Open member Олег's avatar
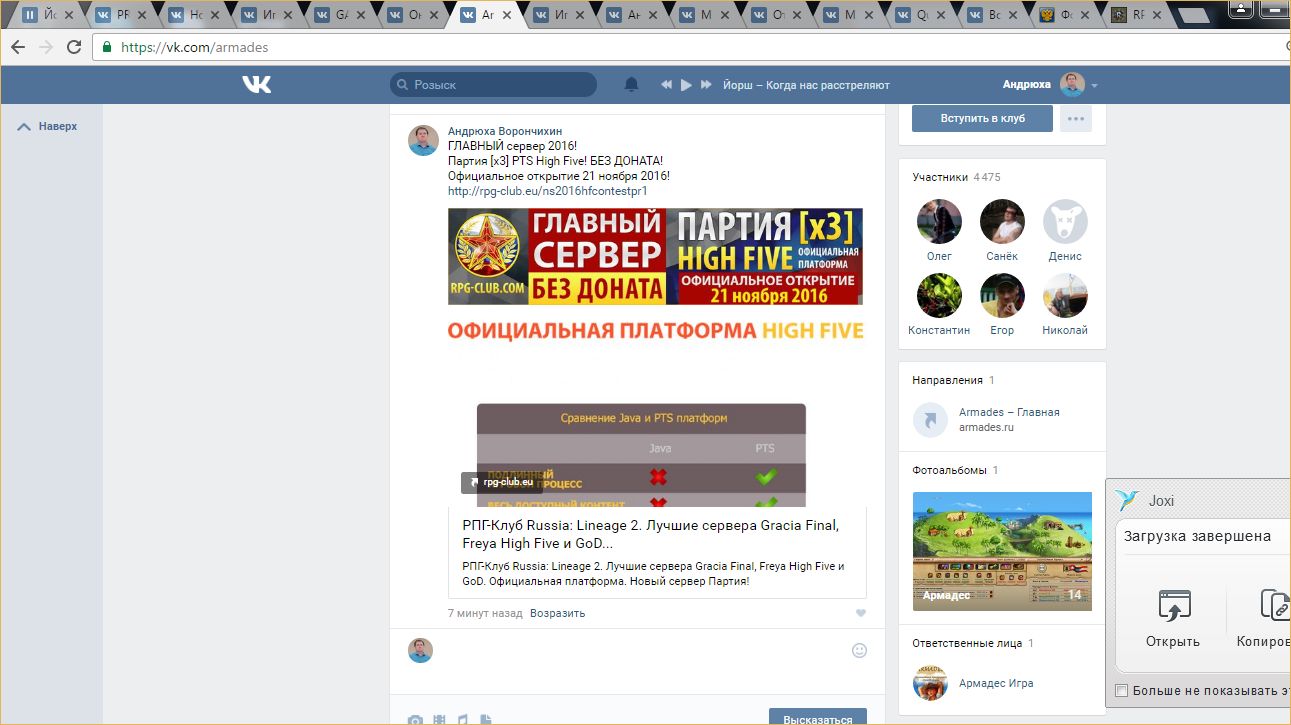This screenshot has height=725, width=1291. coord(939,222)
